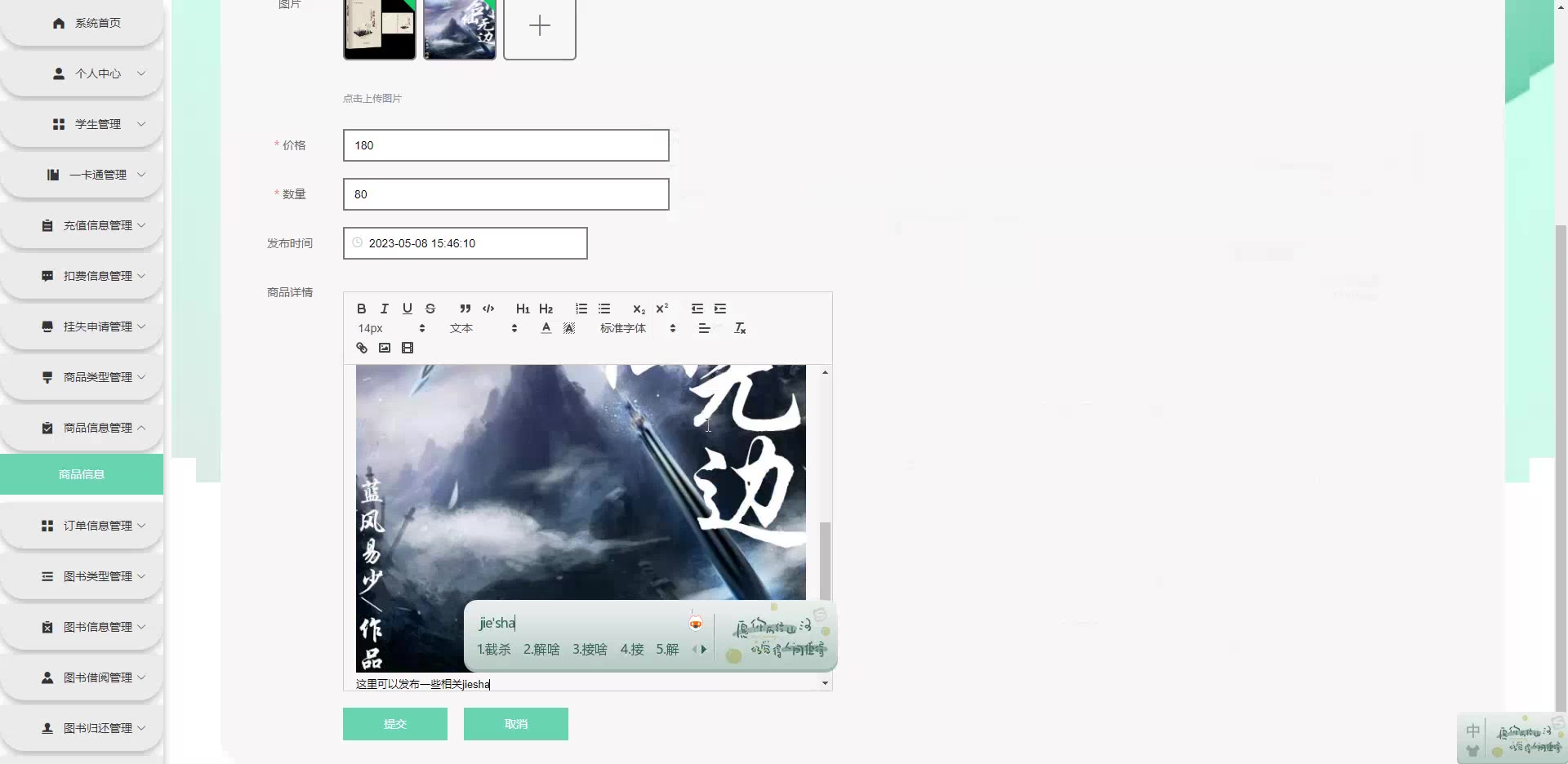Go to 系统首页 in the sidebar
Image resolution: width=1568 pixels, height=764 pixels.
[82, 23]
